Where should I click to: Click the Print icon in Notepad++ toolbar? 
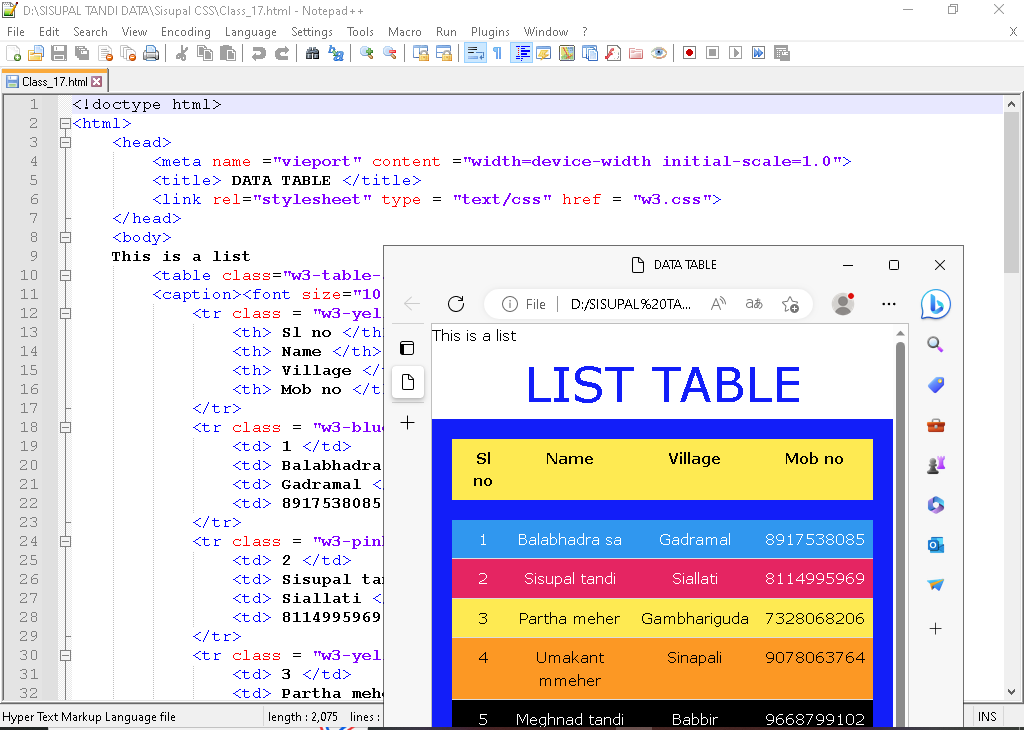[151, 53]
